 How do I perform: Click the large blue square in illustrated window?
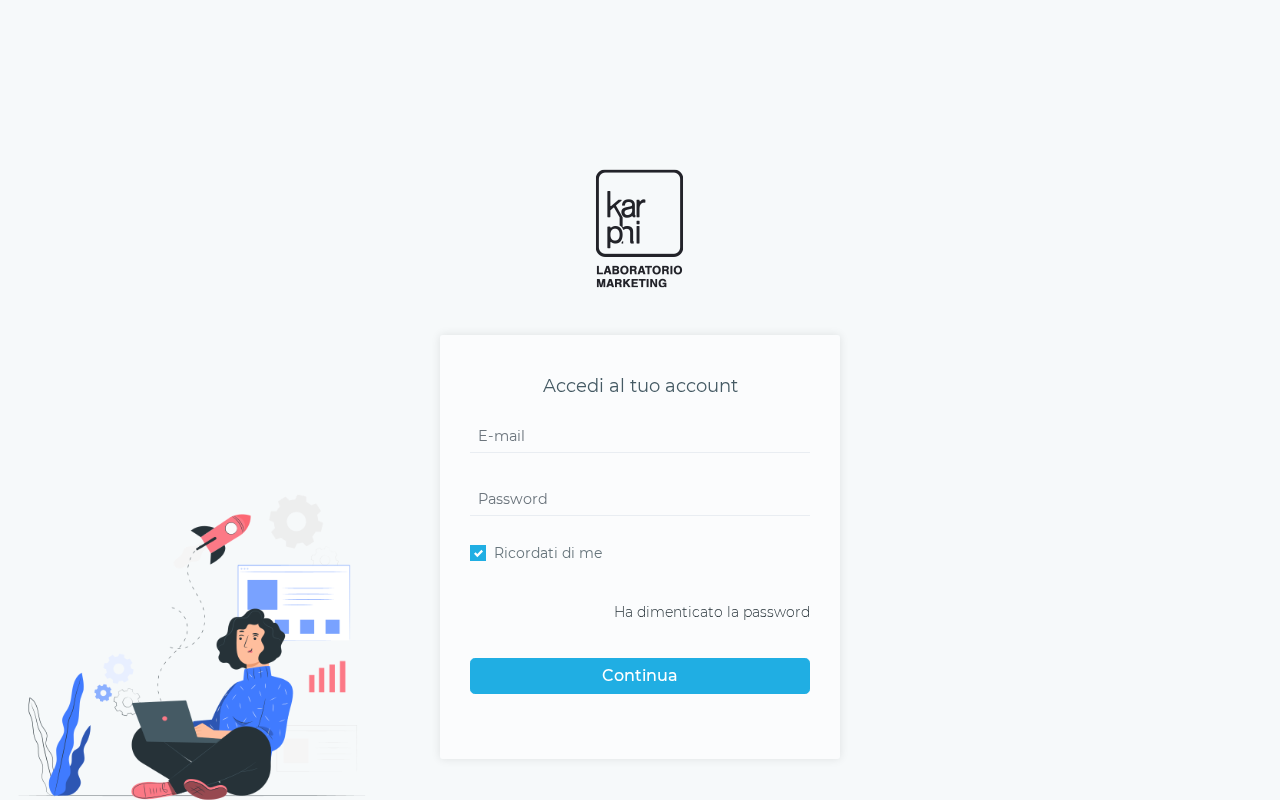[x=262, y=595]
